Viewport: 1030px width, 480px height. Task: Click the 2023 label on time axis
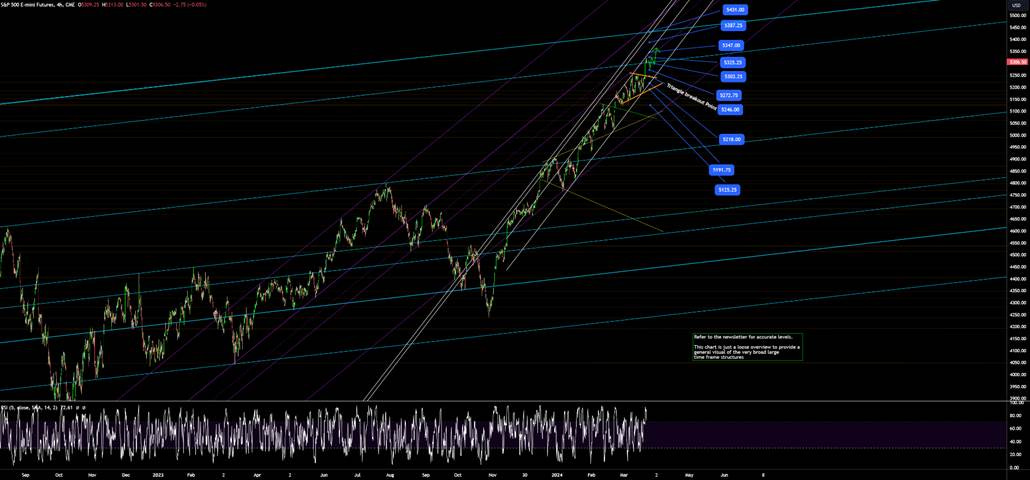click(159, 473)
